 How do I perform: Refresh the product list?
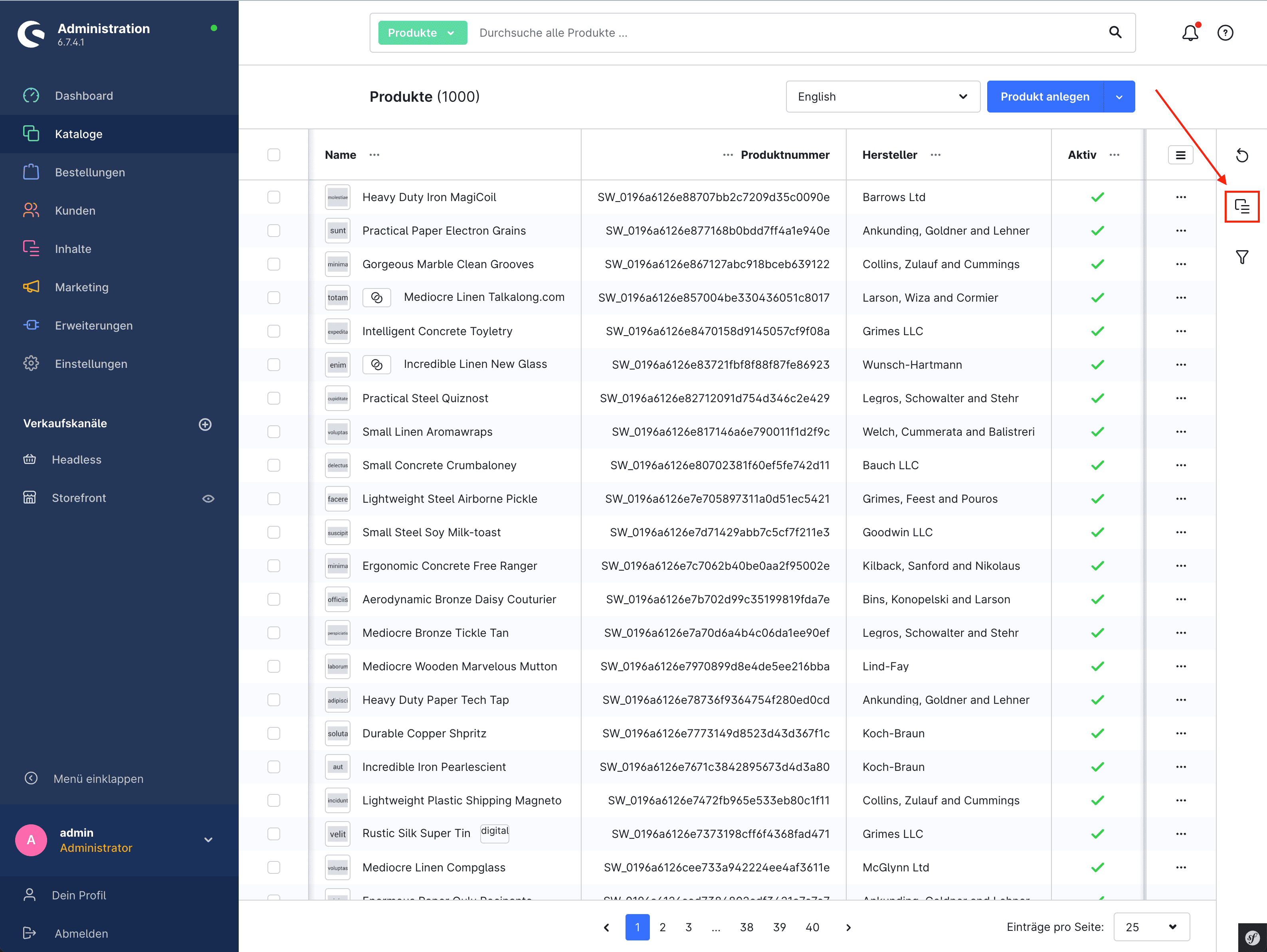(1241, 155)
